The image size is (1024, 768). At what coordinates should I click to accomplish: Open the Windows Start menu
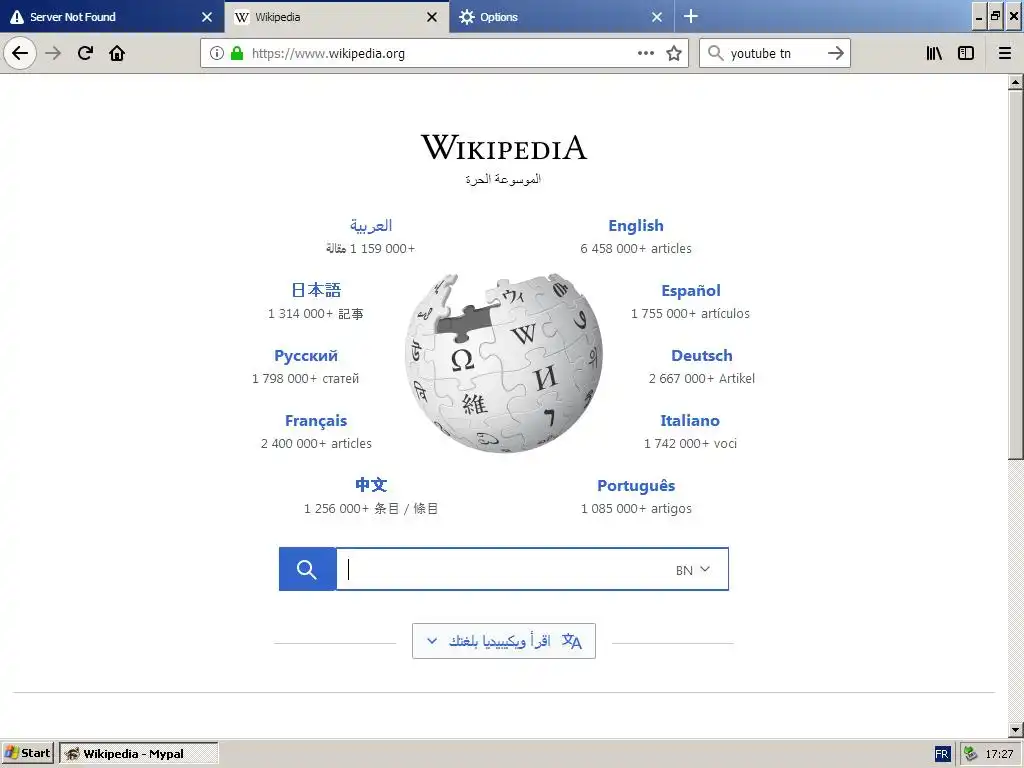[x=27, y=754]
